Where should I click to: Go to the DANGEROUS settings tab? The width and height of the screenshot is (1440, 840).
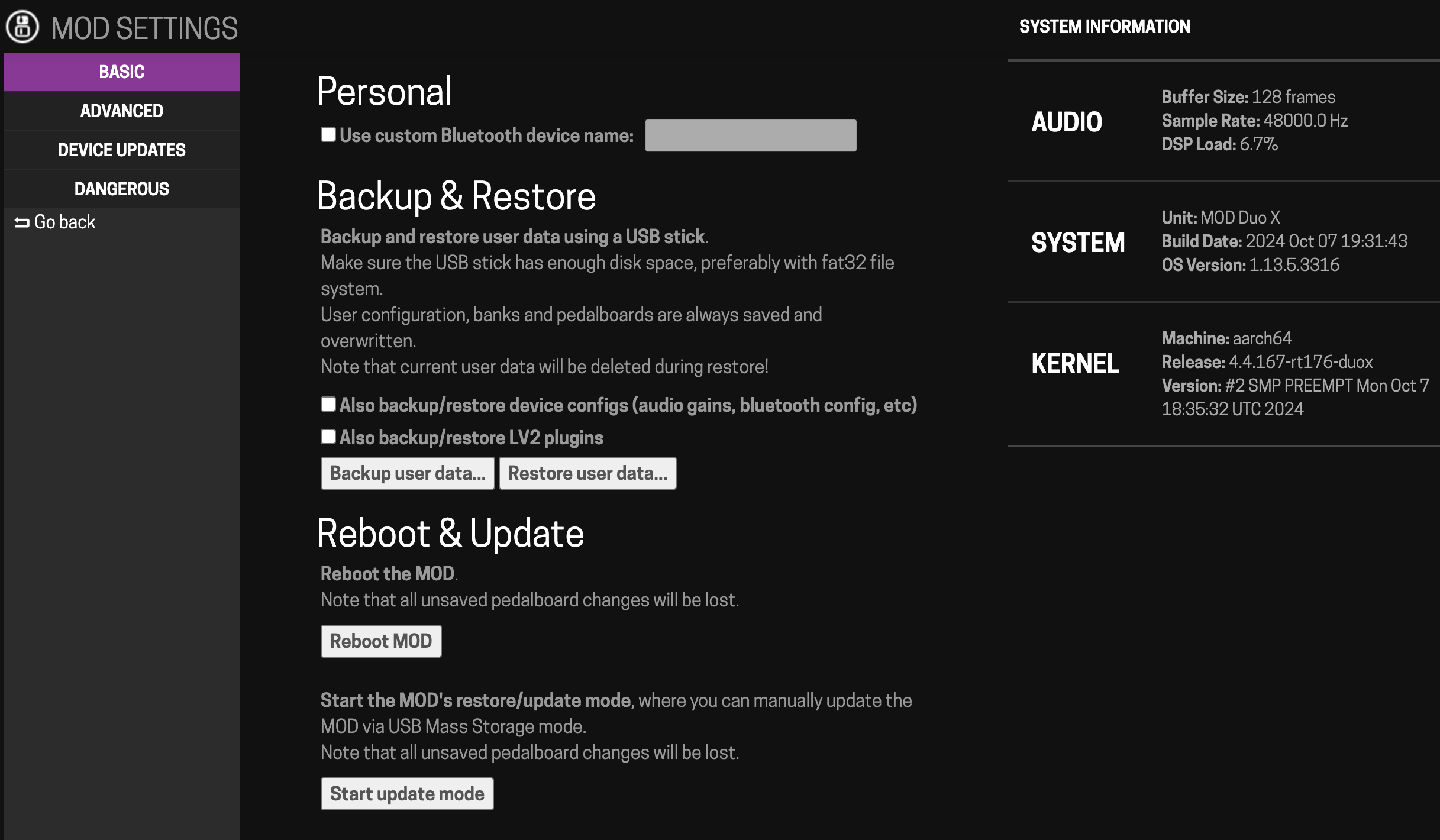[x=122, y=189]
